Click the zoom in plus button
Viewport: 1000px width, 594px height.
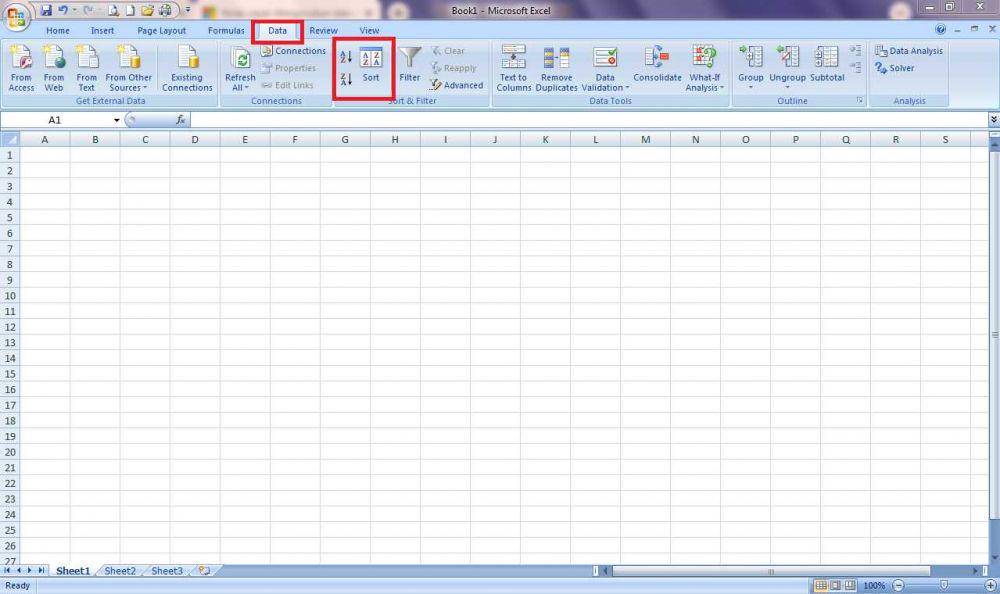[x=990, y=585]
